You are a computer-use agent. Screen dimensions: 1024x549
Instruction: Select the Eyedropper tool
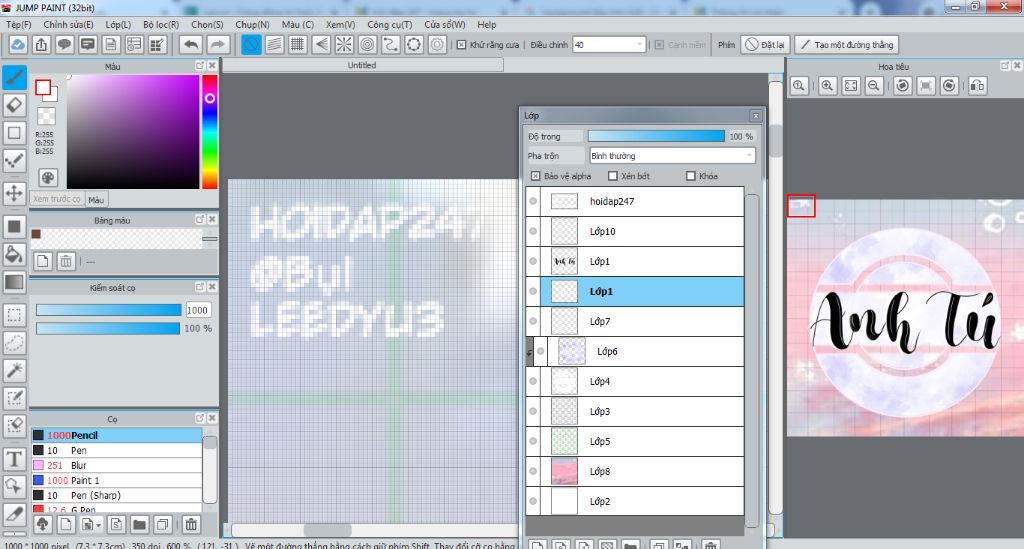pos(14,514)
